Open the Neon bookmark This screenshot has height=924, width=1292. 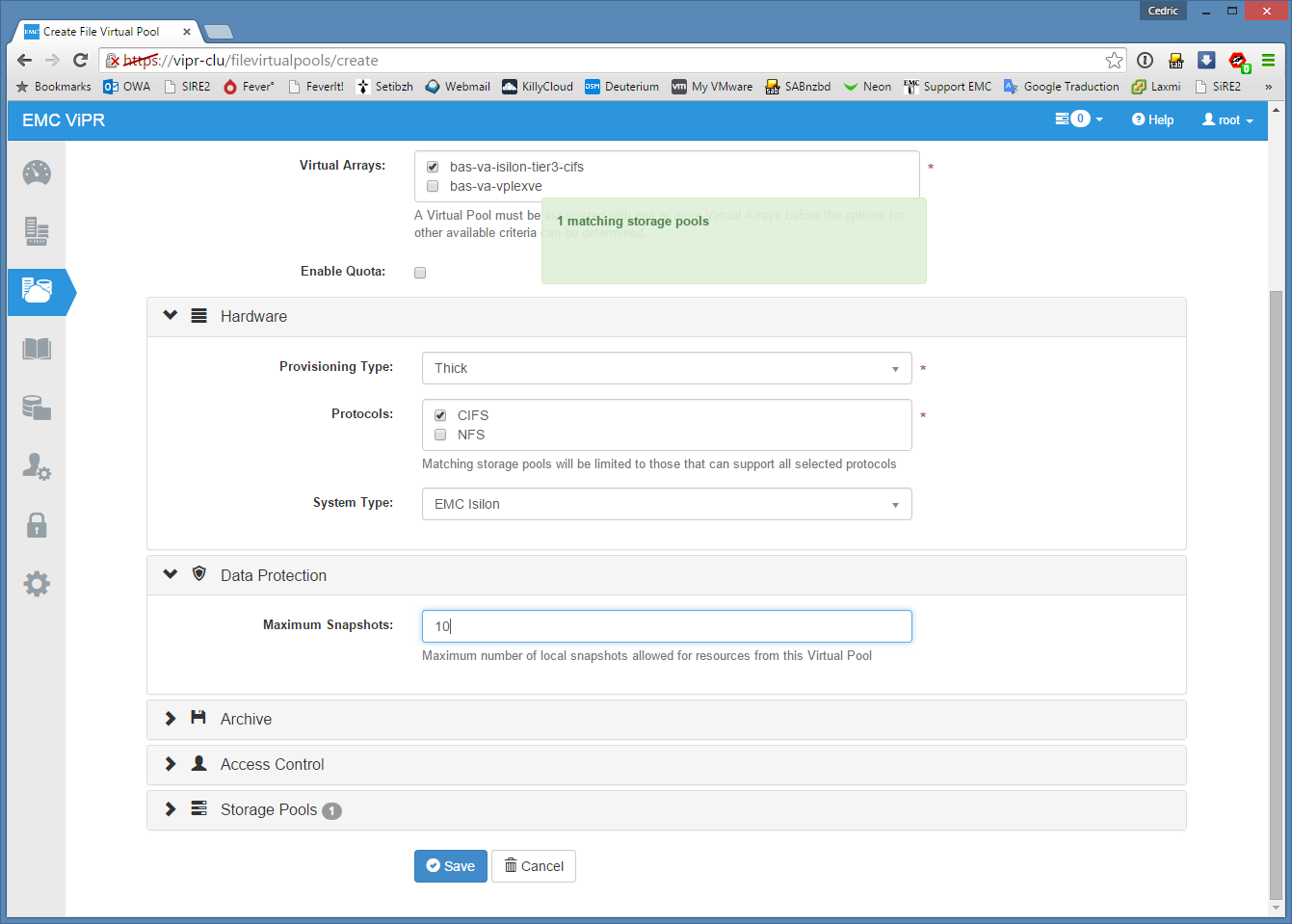[x=867, y=87]
